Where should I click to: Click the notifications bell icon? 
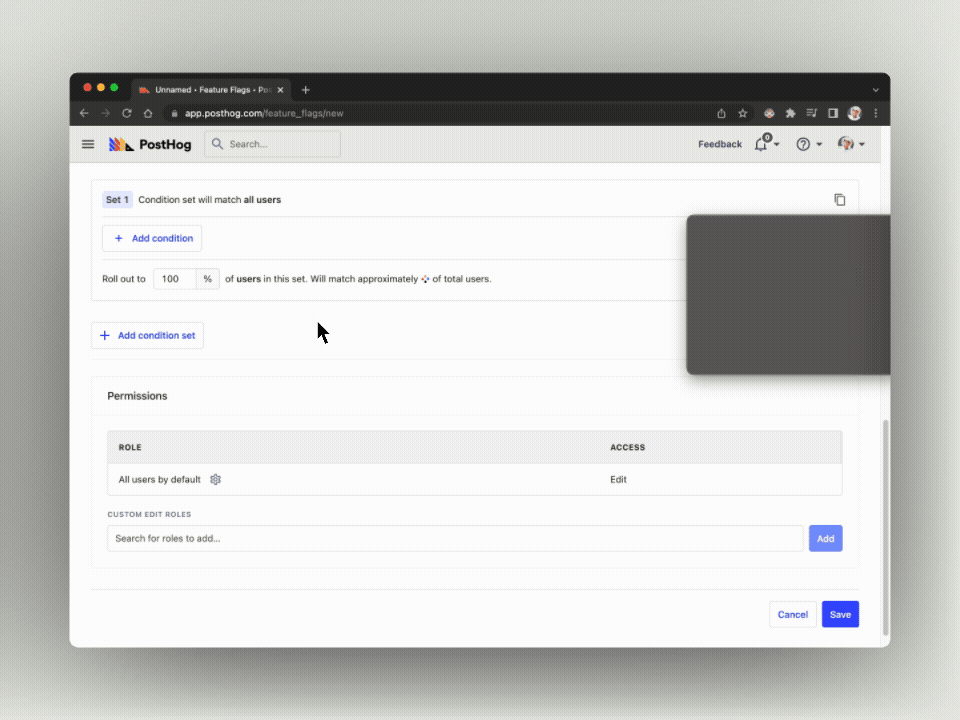pos(762,144)
